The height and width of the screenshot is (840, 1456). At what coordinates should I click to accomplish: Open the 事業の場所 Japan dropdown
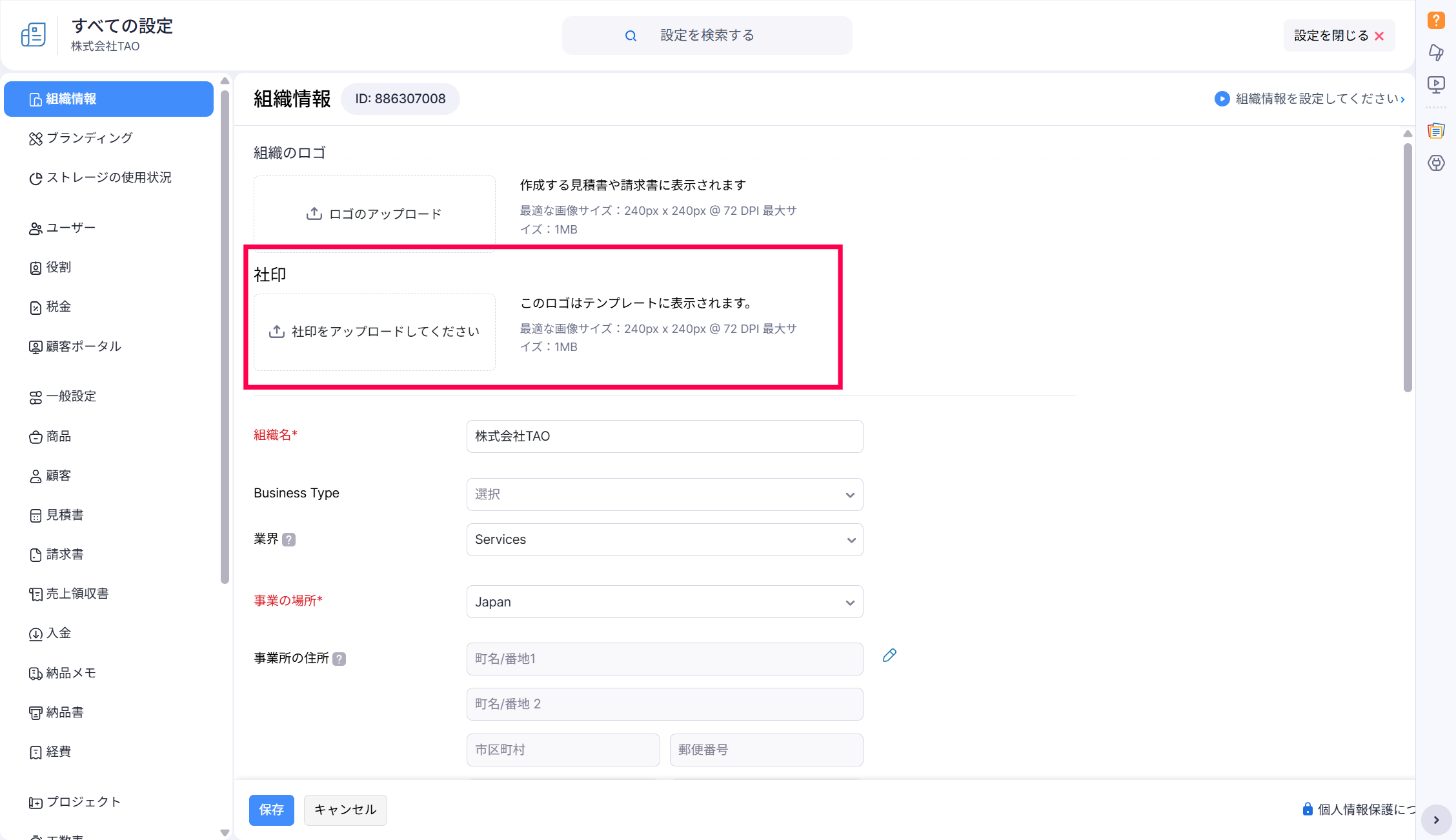[664, 602]
